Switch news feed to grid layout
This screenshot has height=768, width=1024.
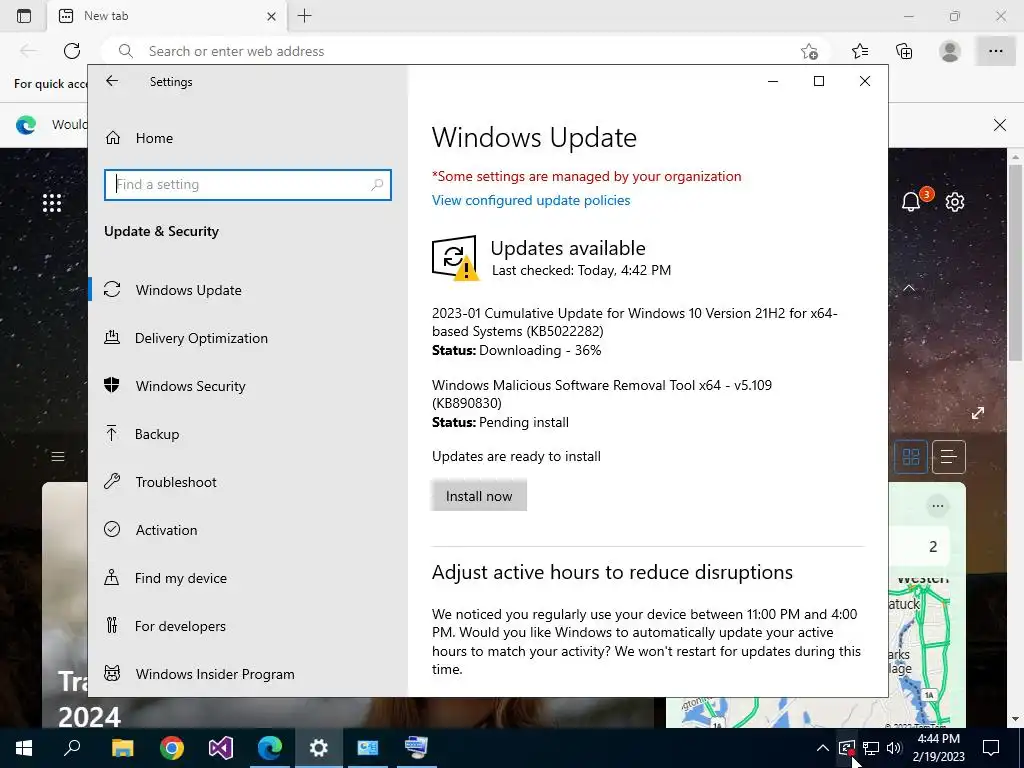tap(910, 456)
